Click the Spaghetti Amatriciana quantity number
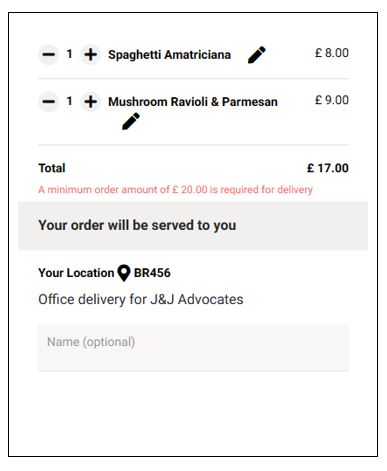 [x=69, y=54]
